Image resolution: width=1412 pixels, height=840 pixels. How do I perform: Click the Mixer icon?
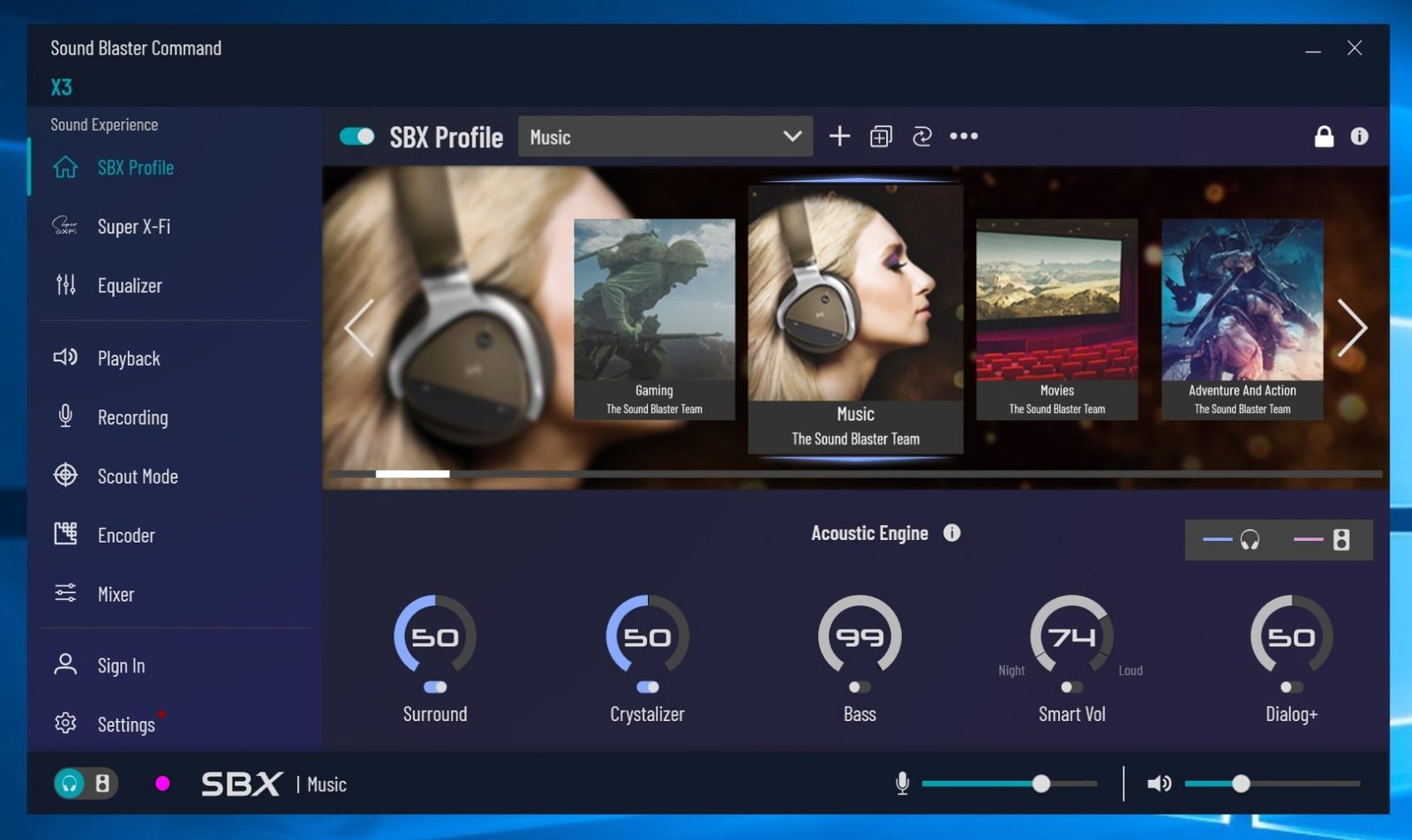pyautogui.click(x=65, y=593)
